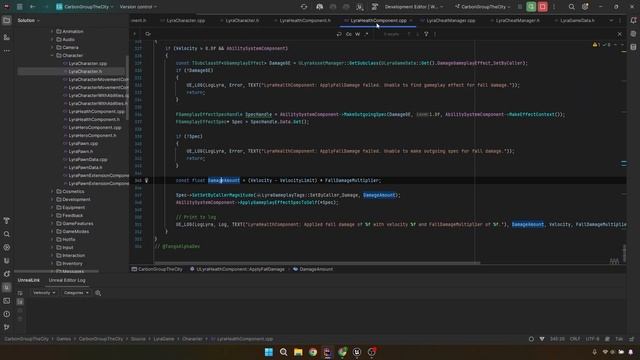Screen dimensions: 640x360
Task: Toggle Regex option in find bar
Action: (367, 34)
